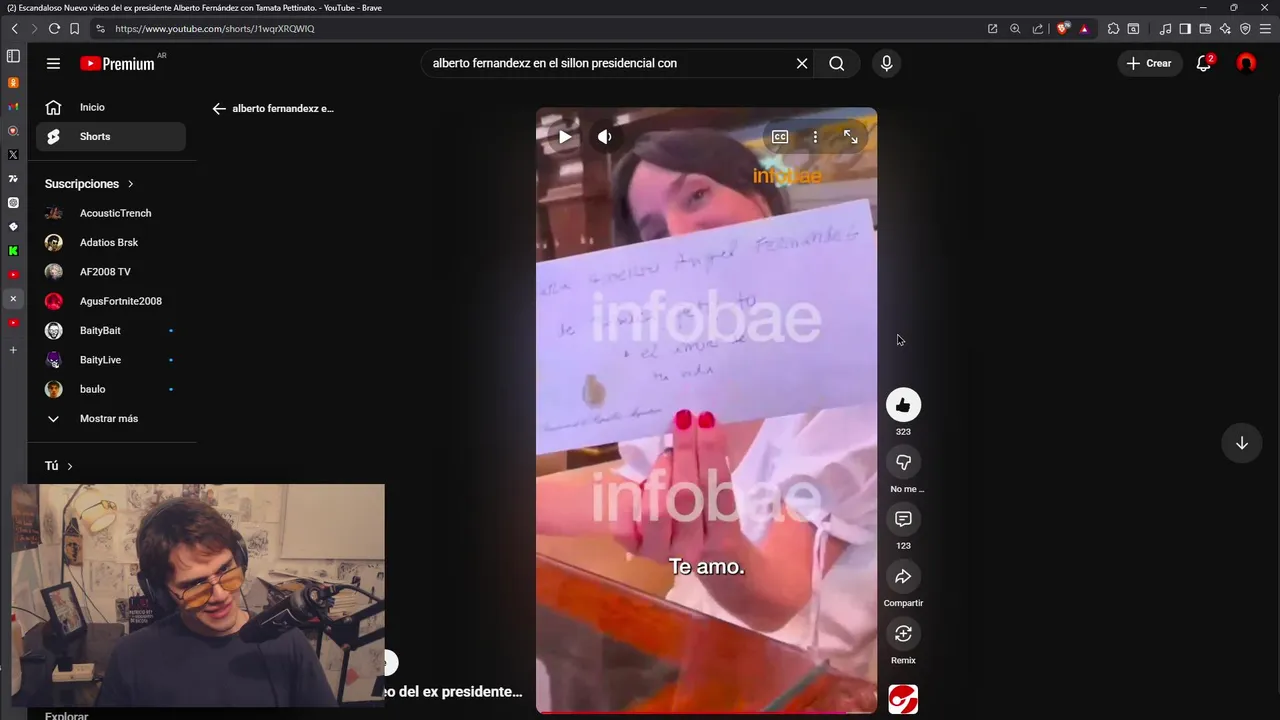Image resolution: width=1280 pixels, height=720 pixels.
Task: Open AF2008 TV channel subscription
Action: point(111,272)
